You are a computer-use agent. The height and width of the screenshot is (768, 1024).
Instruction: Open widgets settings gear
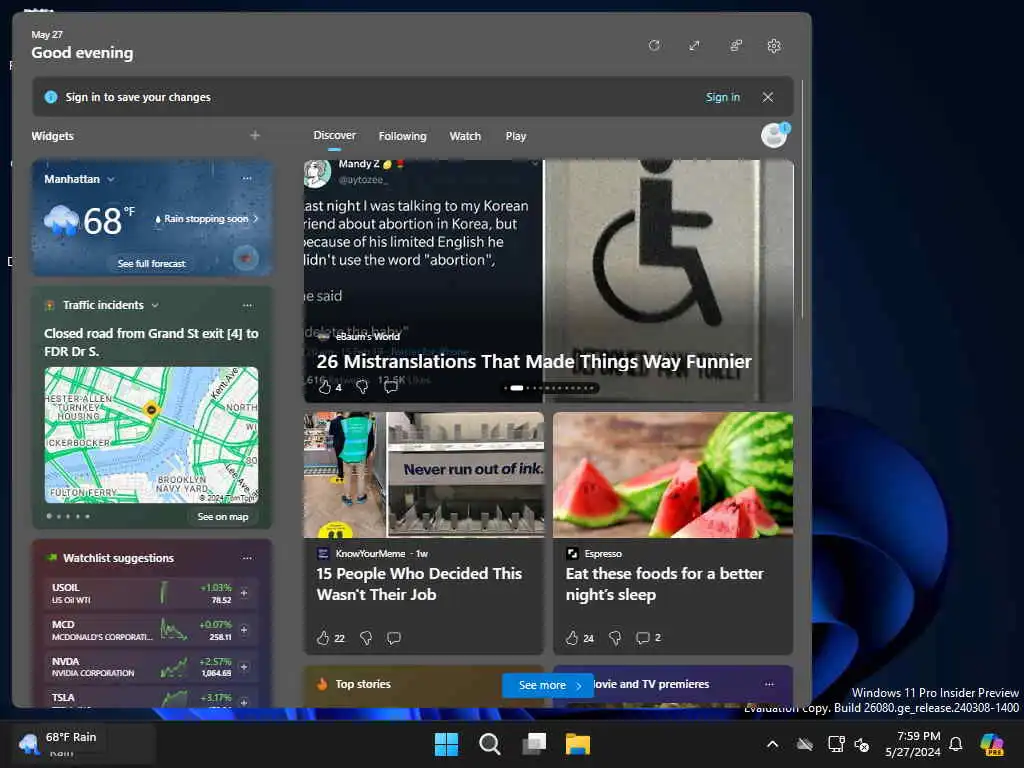pos(774,46)
